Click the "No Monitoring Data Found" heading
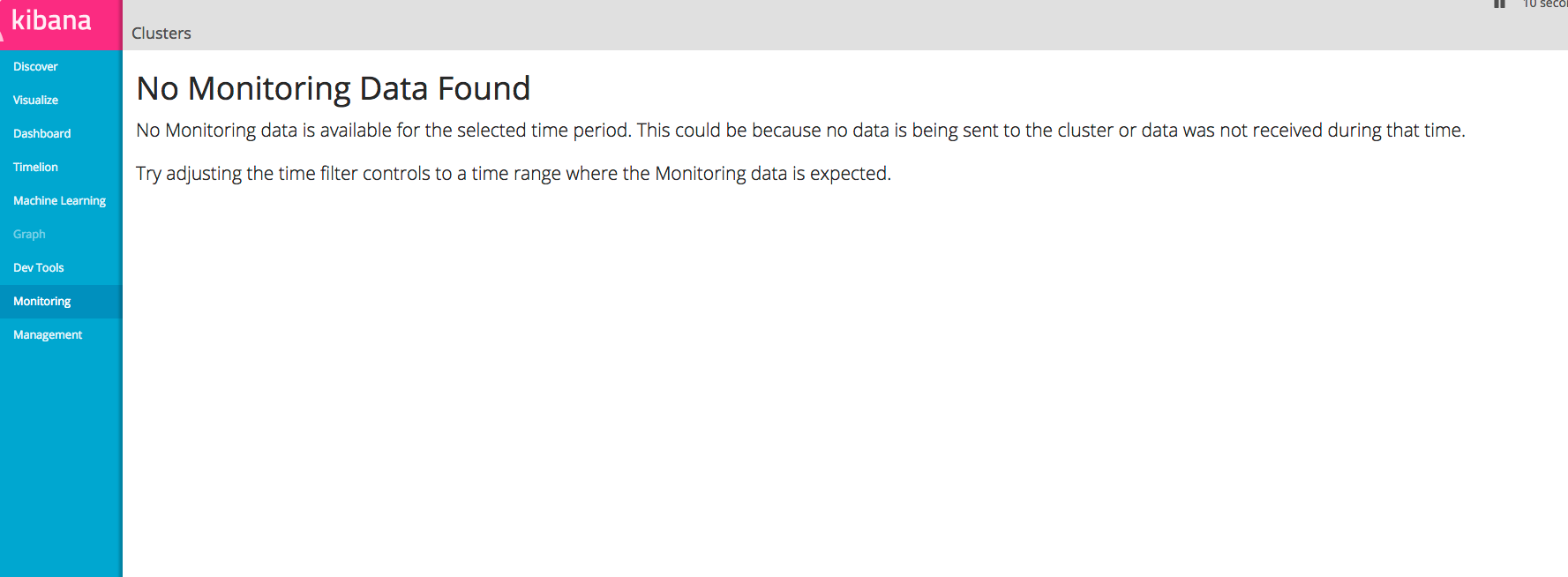 pyautogui.click(x=334, y=88)
